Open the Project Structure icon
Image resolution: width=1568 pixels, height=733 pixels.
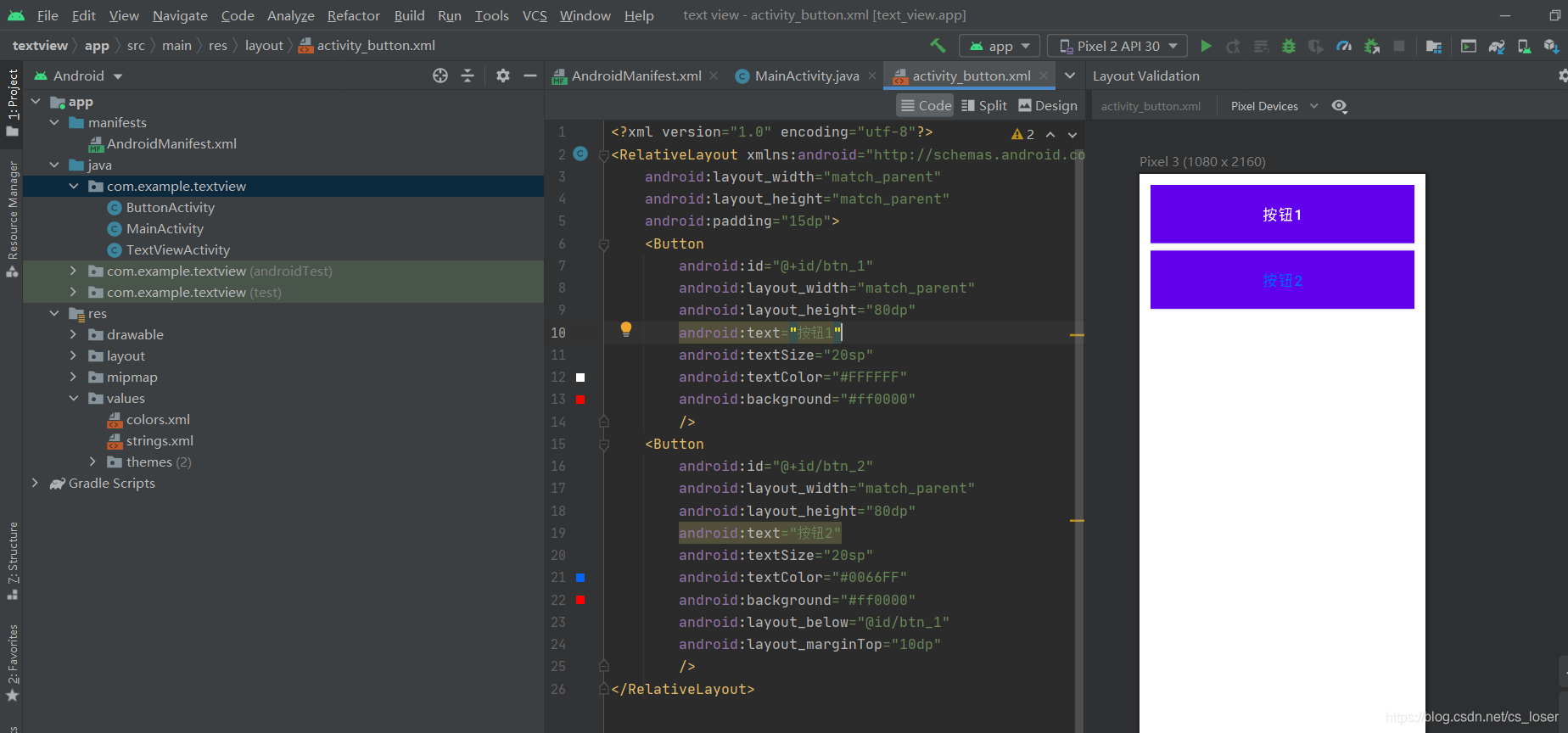(x=1434, y=46)
